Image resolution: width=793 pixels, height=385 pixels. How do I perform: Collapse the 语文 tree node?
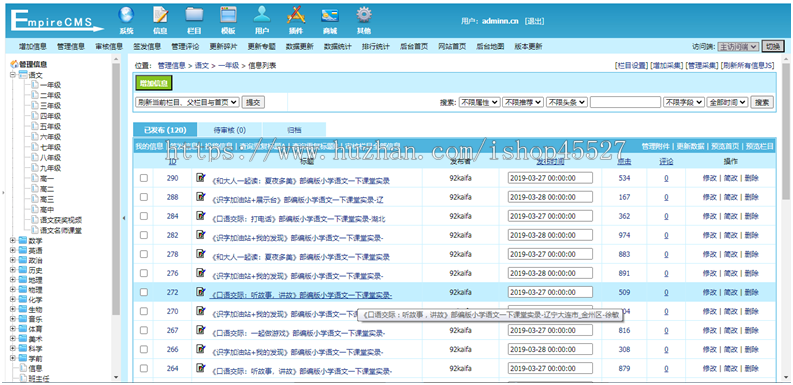tap(13, 75)
